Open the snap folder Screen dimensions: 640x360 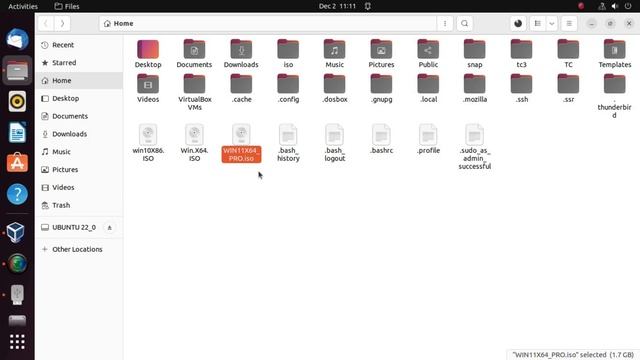pyautogui.click(x=474, y=50)
